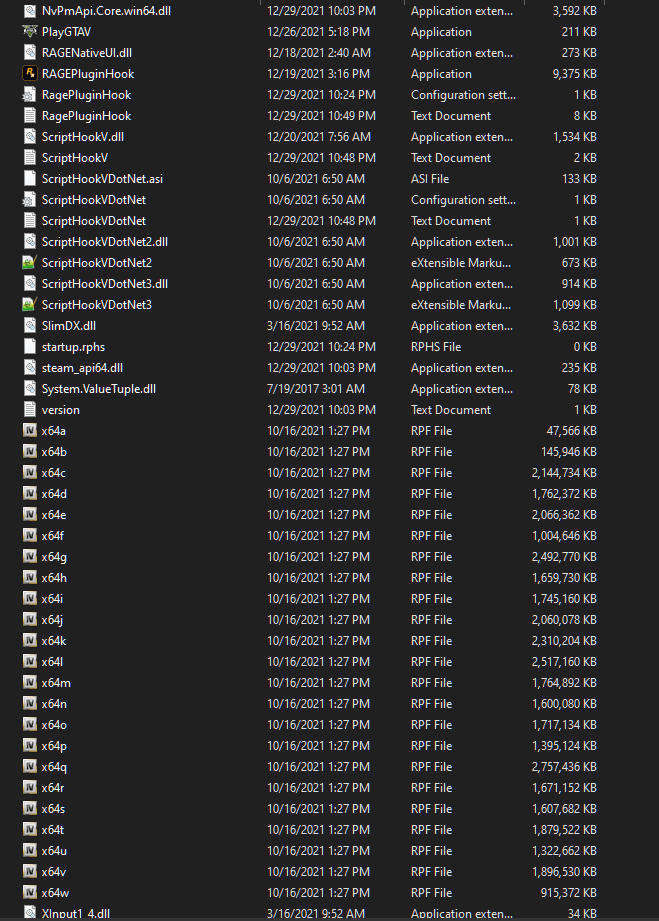Screen dimensions: 659x921
Task: Click the 12/20/2021 7:56 AM date
Action: (319, 137)
